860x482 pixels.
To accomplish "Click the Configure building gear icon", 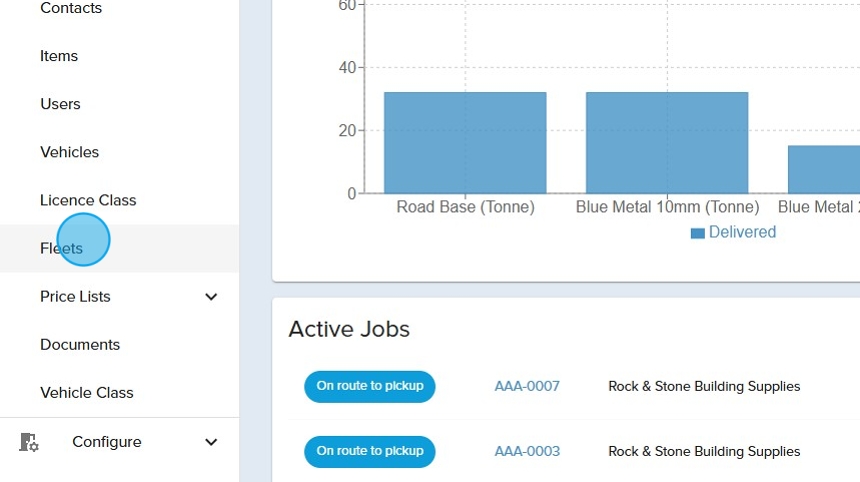I will (x=29, y=442).
